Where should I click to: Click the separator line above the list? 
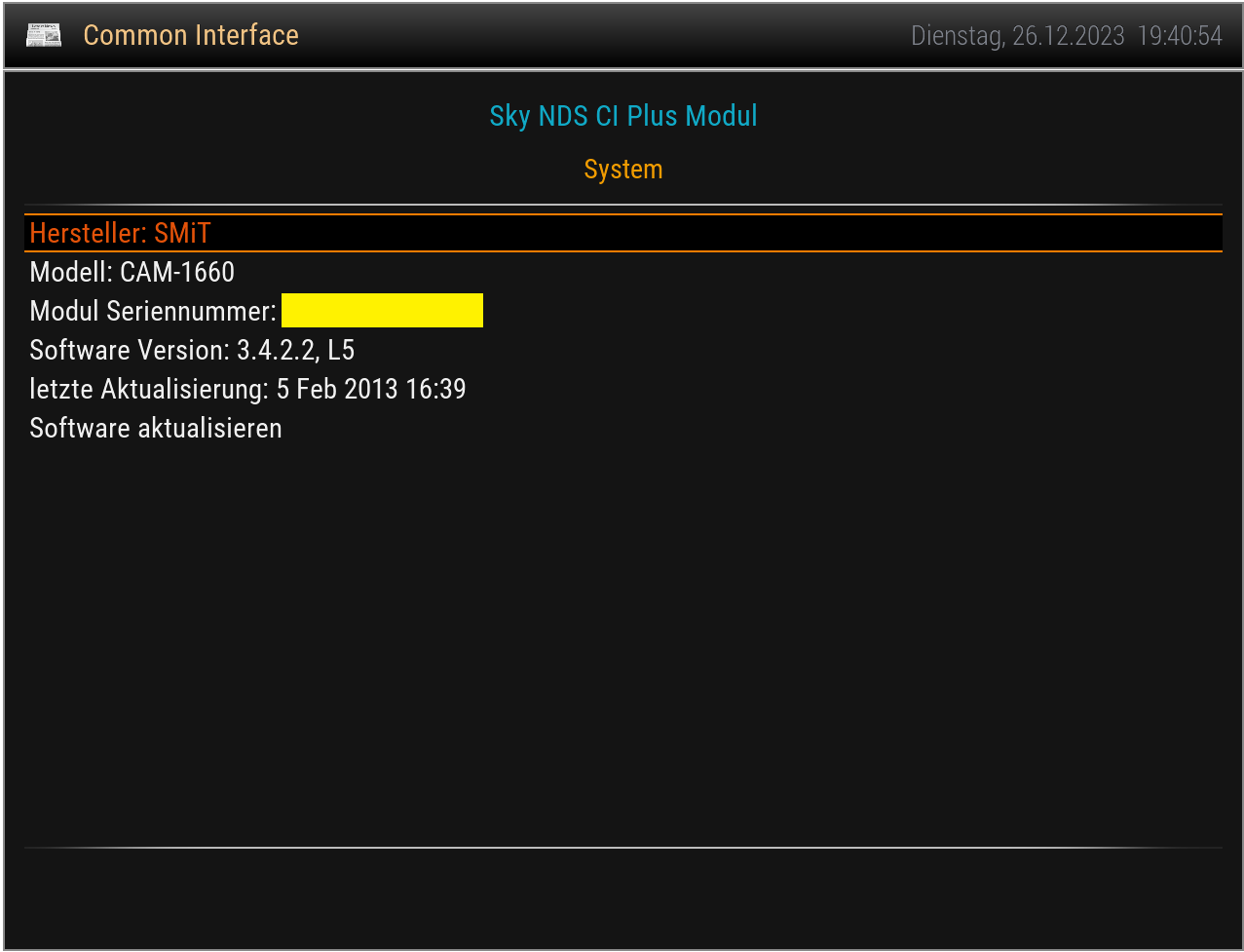(x=622, y=206)
